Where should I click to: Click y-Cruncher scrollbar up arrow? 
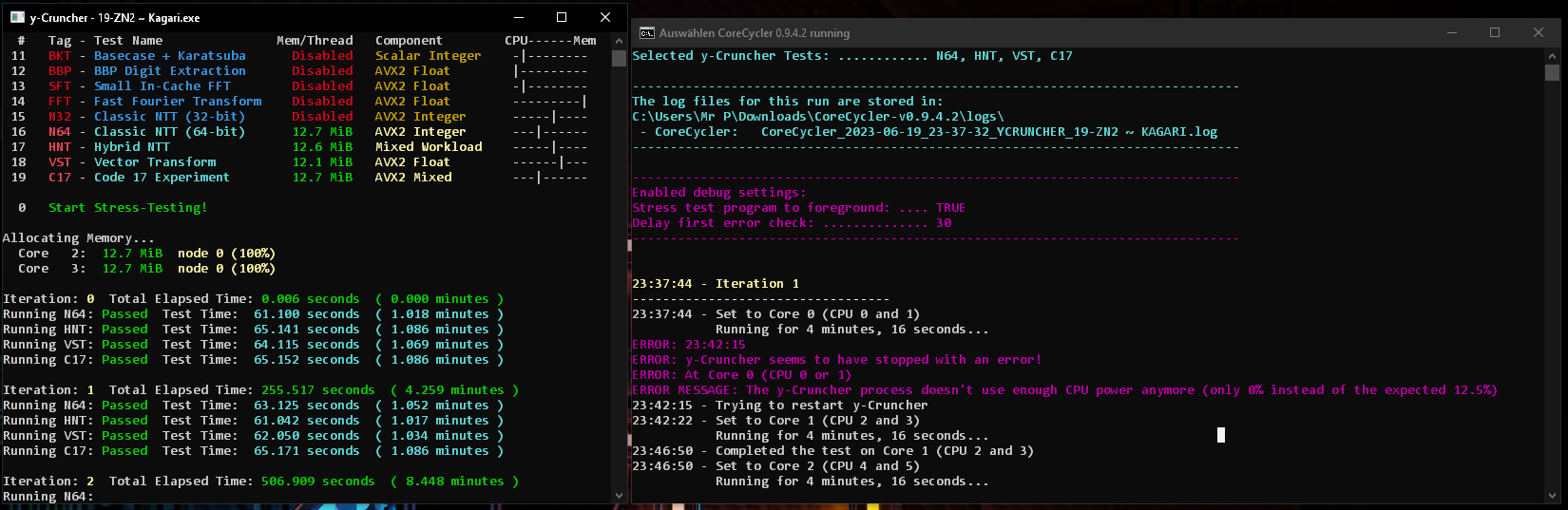(x=620, y=40)
